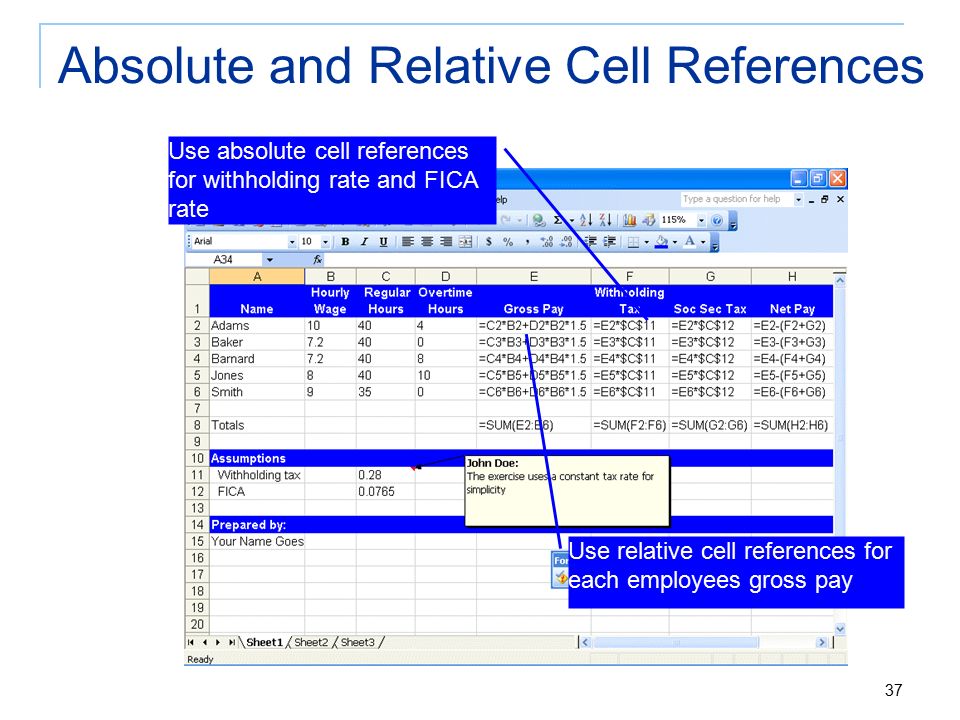Expand Font Color dropdown arrow
This screenshot has width=960, height=720.
703,242
